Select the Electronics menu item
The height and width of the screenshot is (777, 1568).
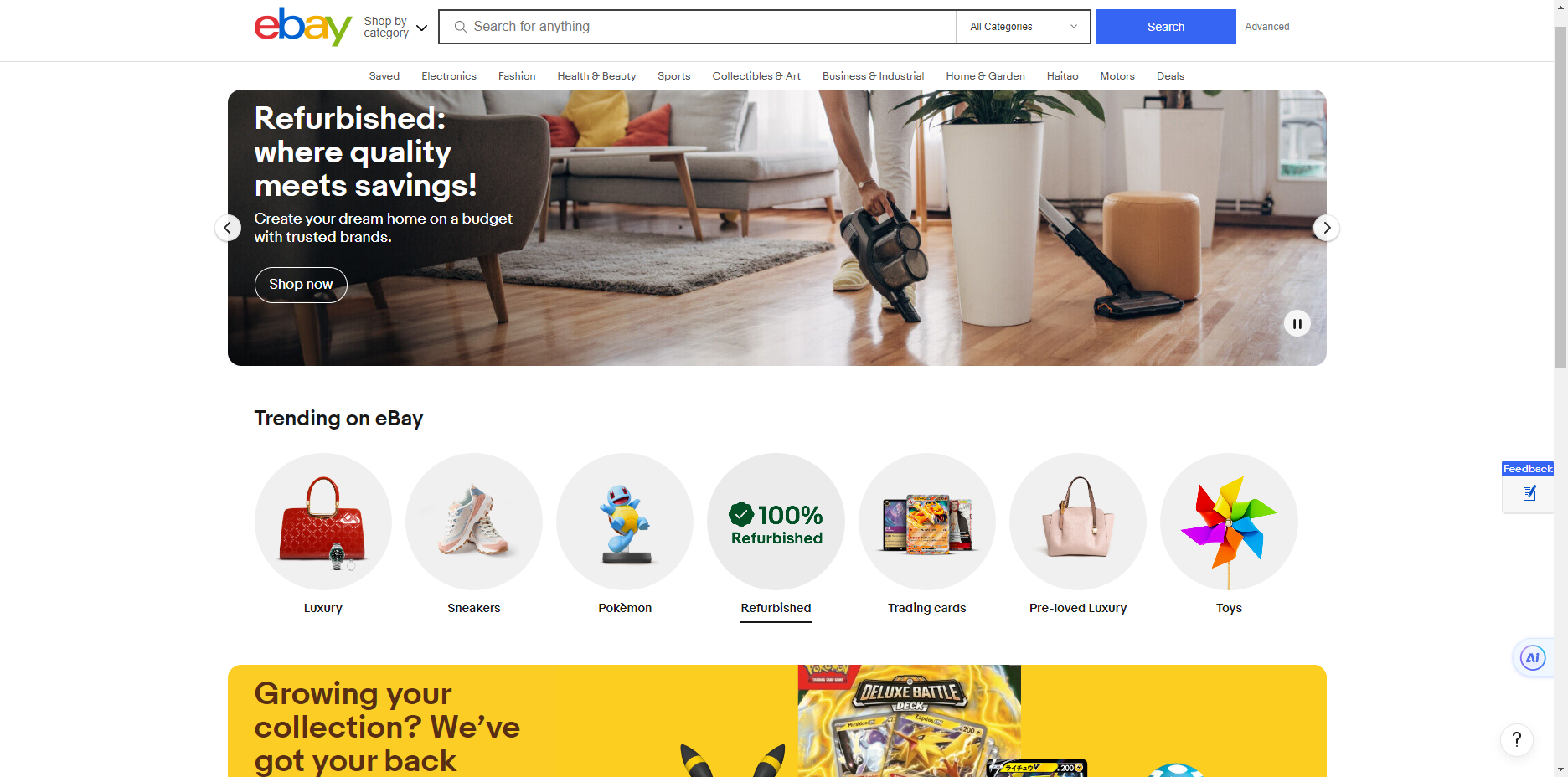tap(449, 76)
